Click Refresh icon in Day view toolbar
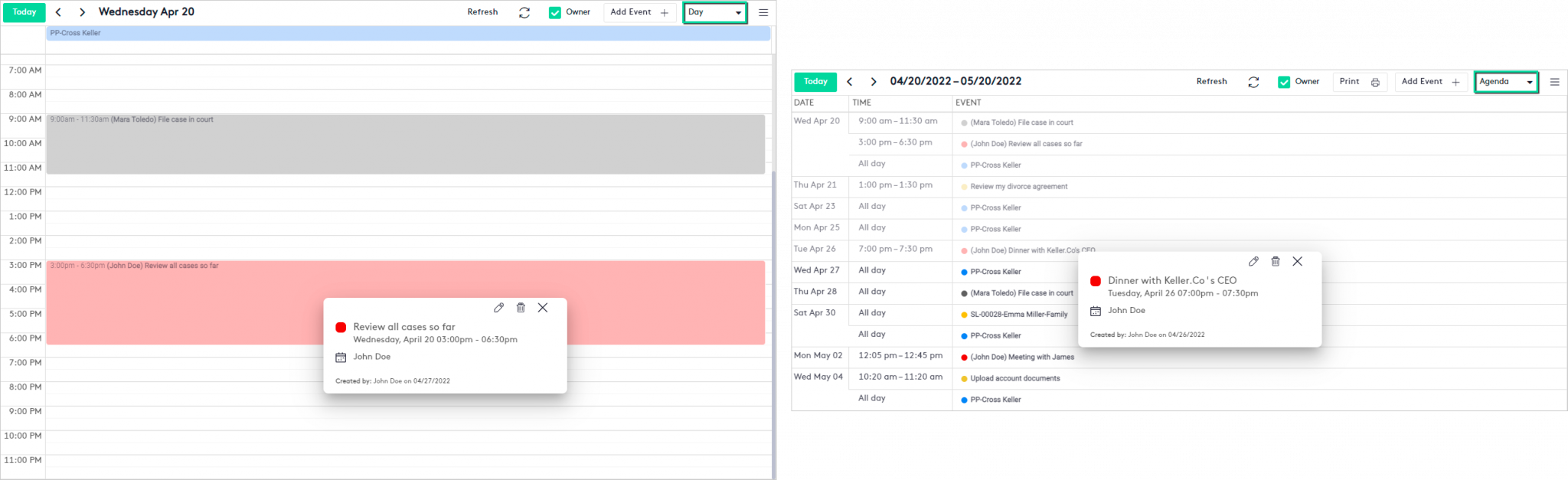The width and height of the screenshot is (1568, 480). (524, 12)
